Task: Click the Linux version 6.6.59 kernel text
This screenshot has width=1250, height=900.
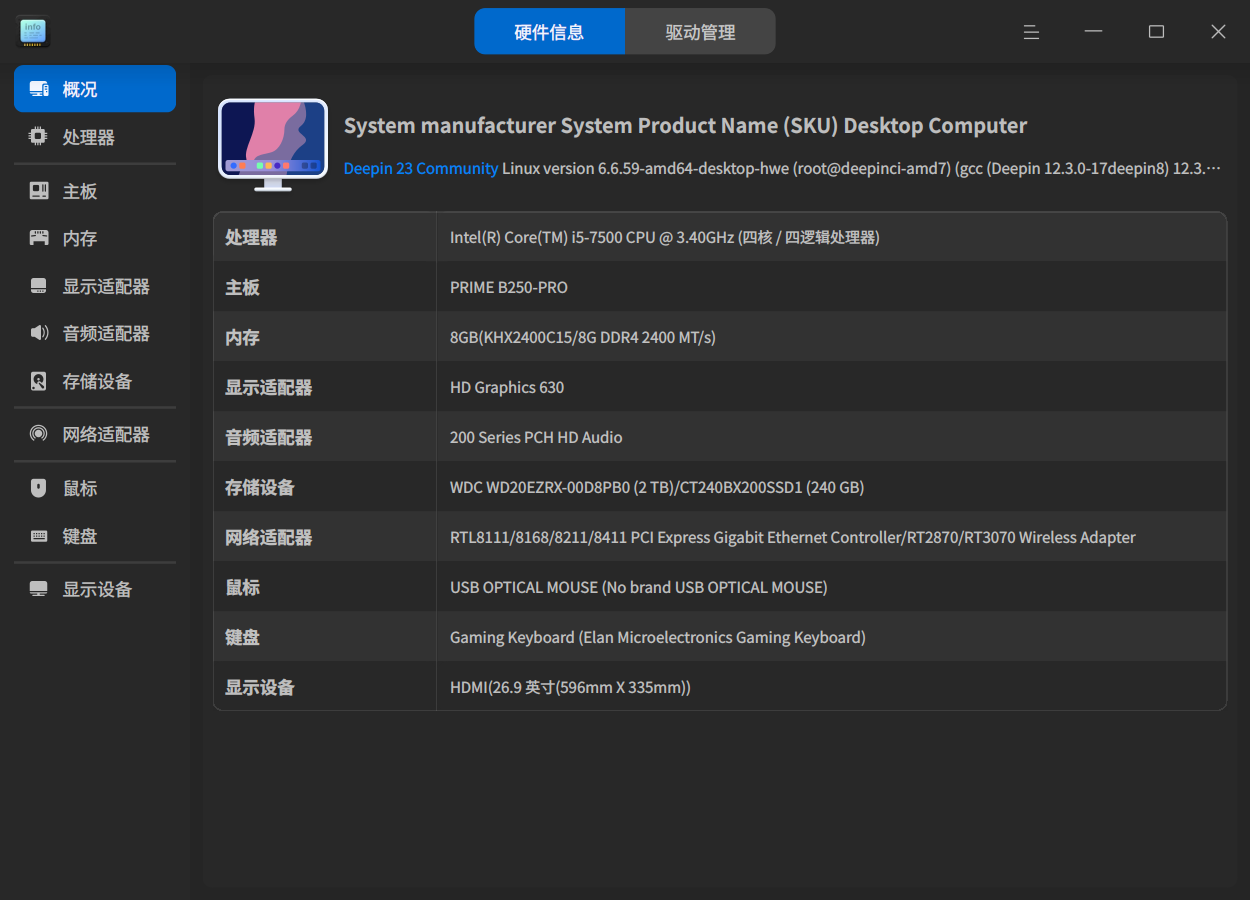Action: 862,168
